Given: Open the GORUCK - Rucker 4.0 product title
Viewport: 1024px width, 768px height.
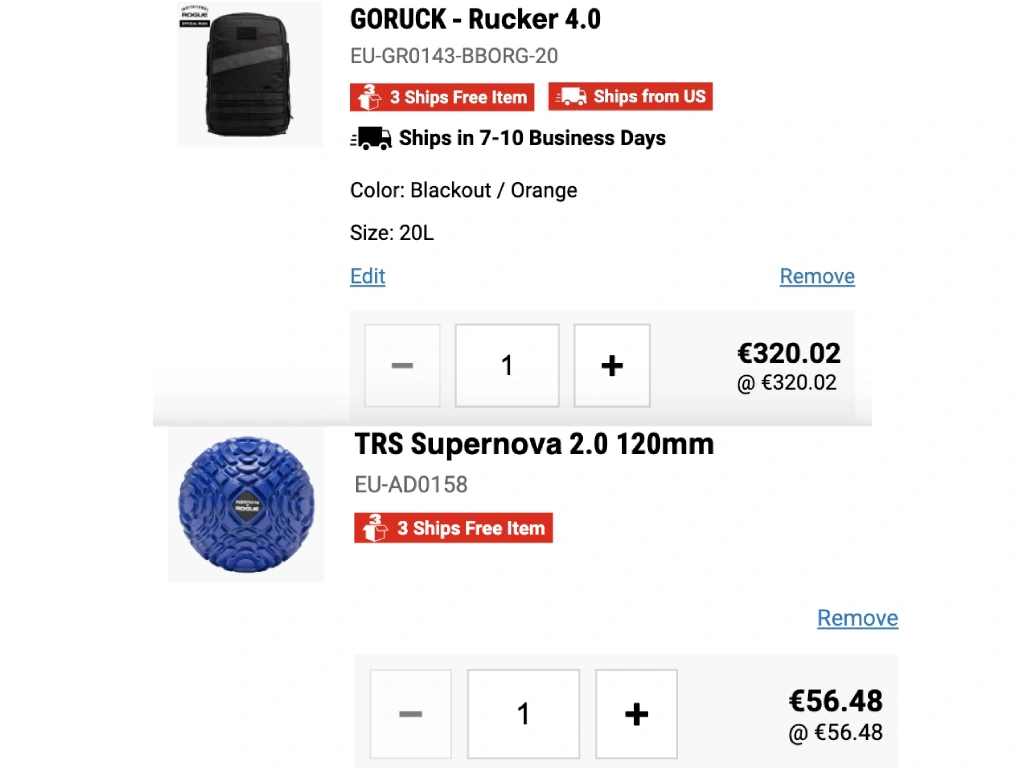Looking at the screenshot, I should pyautogui.click(x=475, y=19).
